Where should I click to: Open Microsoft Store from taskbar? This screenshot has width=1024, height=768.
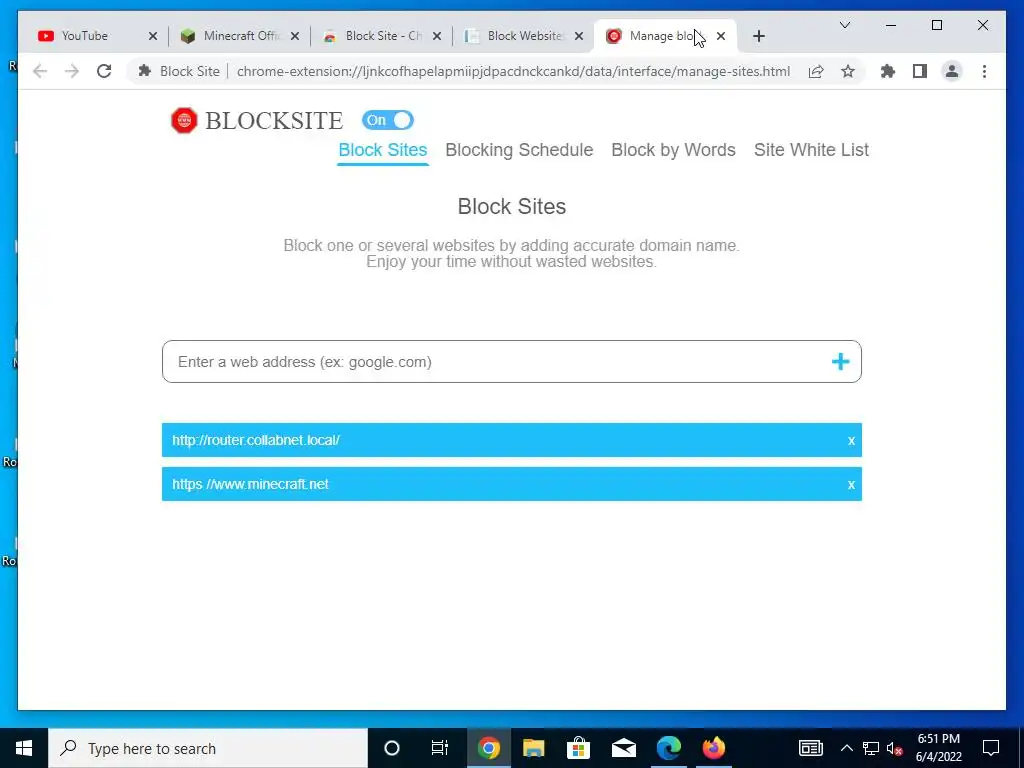[578, 748]
